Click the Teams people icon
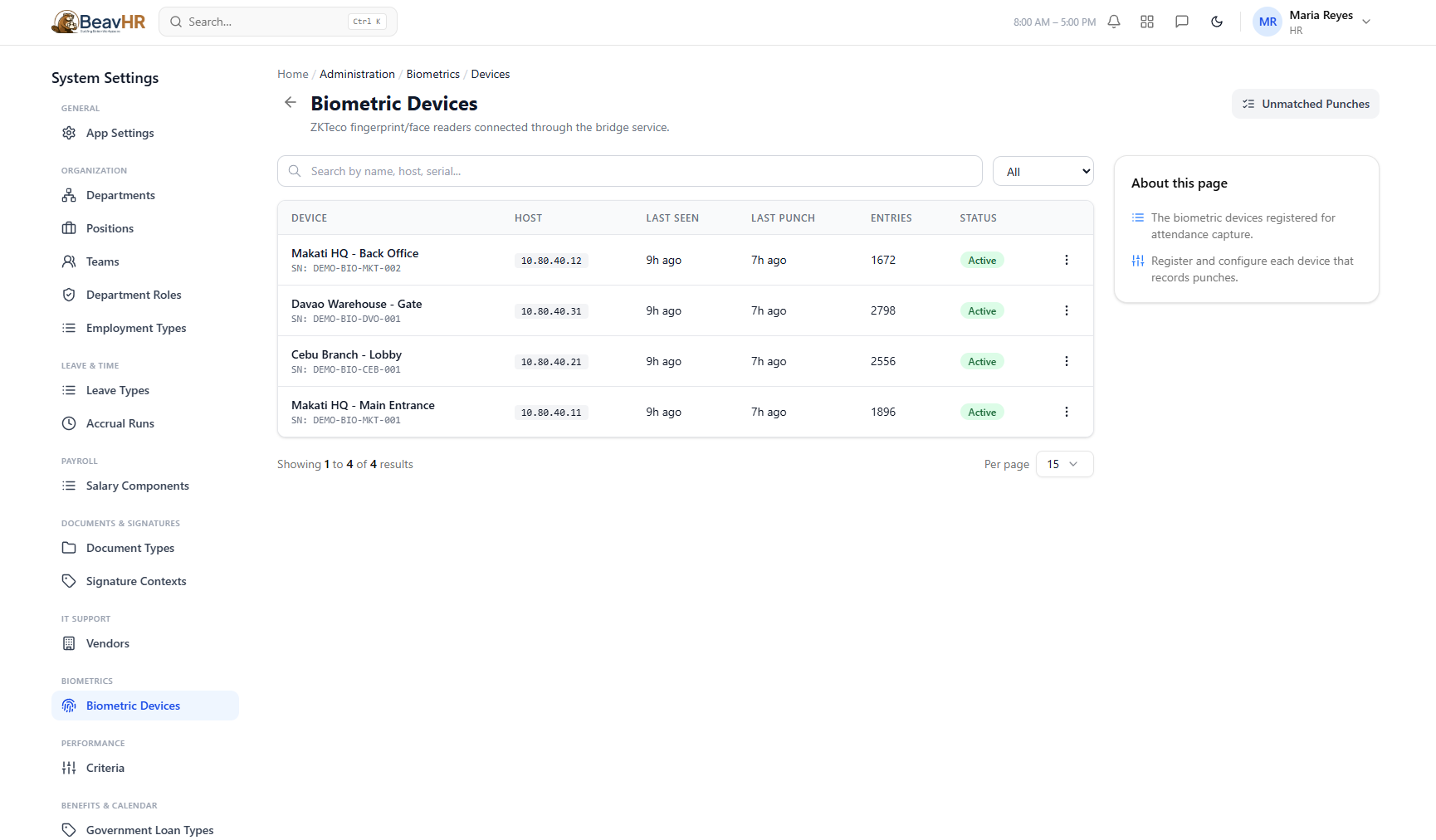This screenshot has height=840, width=1436. click(x=69, y=261)
